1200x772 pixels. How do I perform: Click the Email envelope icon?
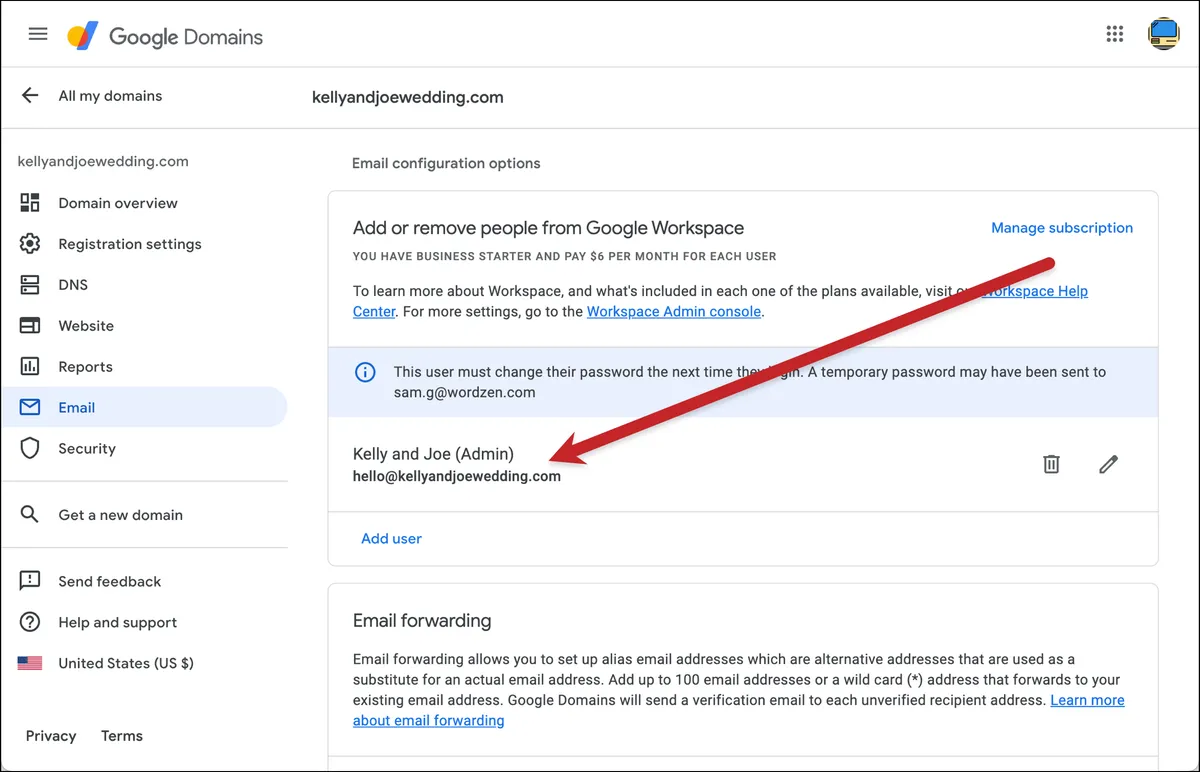[x=30, y=408]
